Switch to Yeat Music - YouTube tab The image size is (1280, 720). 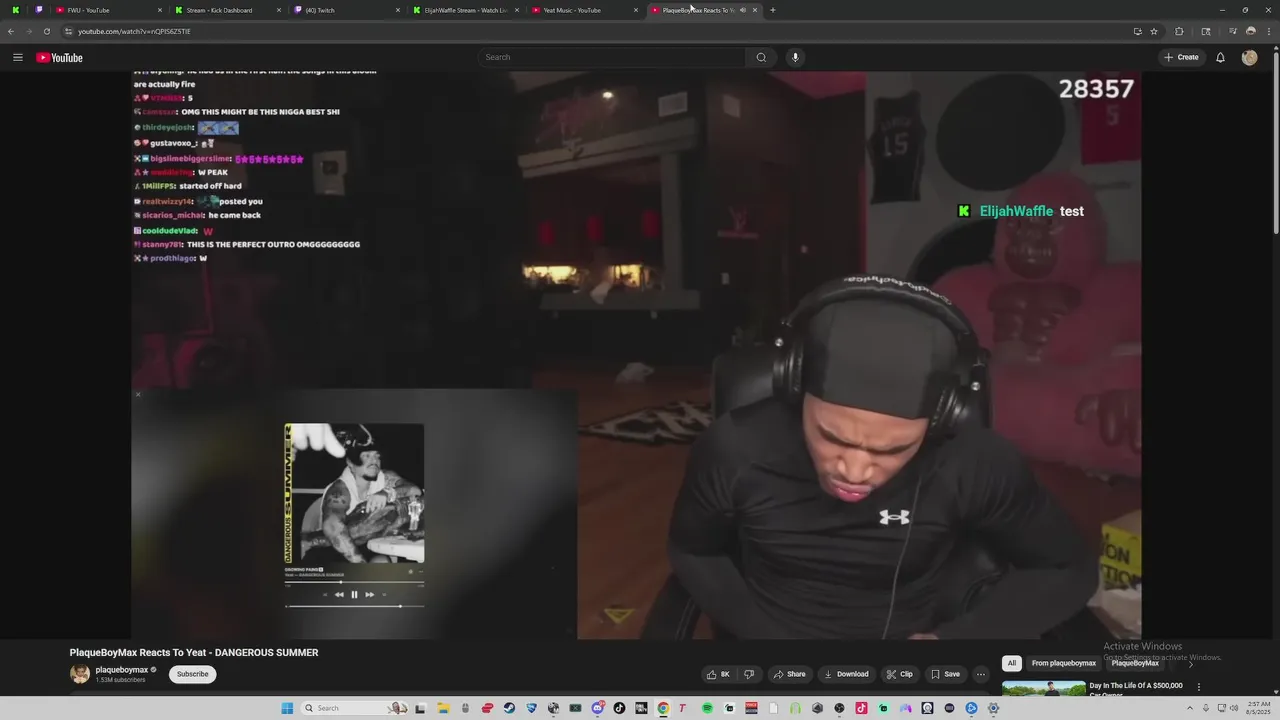(583, 10)
